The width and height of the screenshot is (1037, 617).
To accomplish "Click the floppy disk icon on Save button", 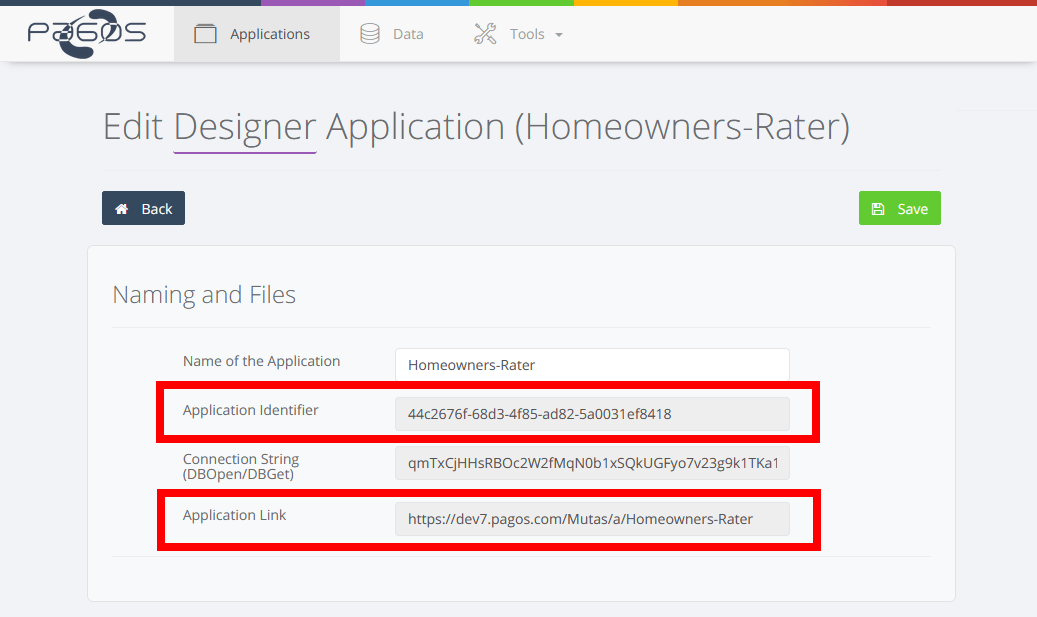I will (x=879, y=208).
